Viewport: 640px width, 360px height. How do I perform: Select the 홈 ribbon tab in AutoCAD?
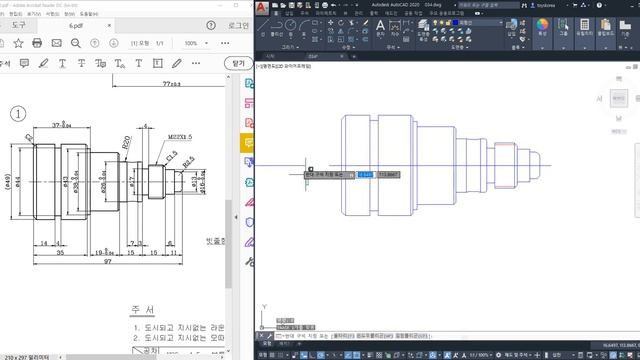275,13
